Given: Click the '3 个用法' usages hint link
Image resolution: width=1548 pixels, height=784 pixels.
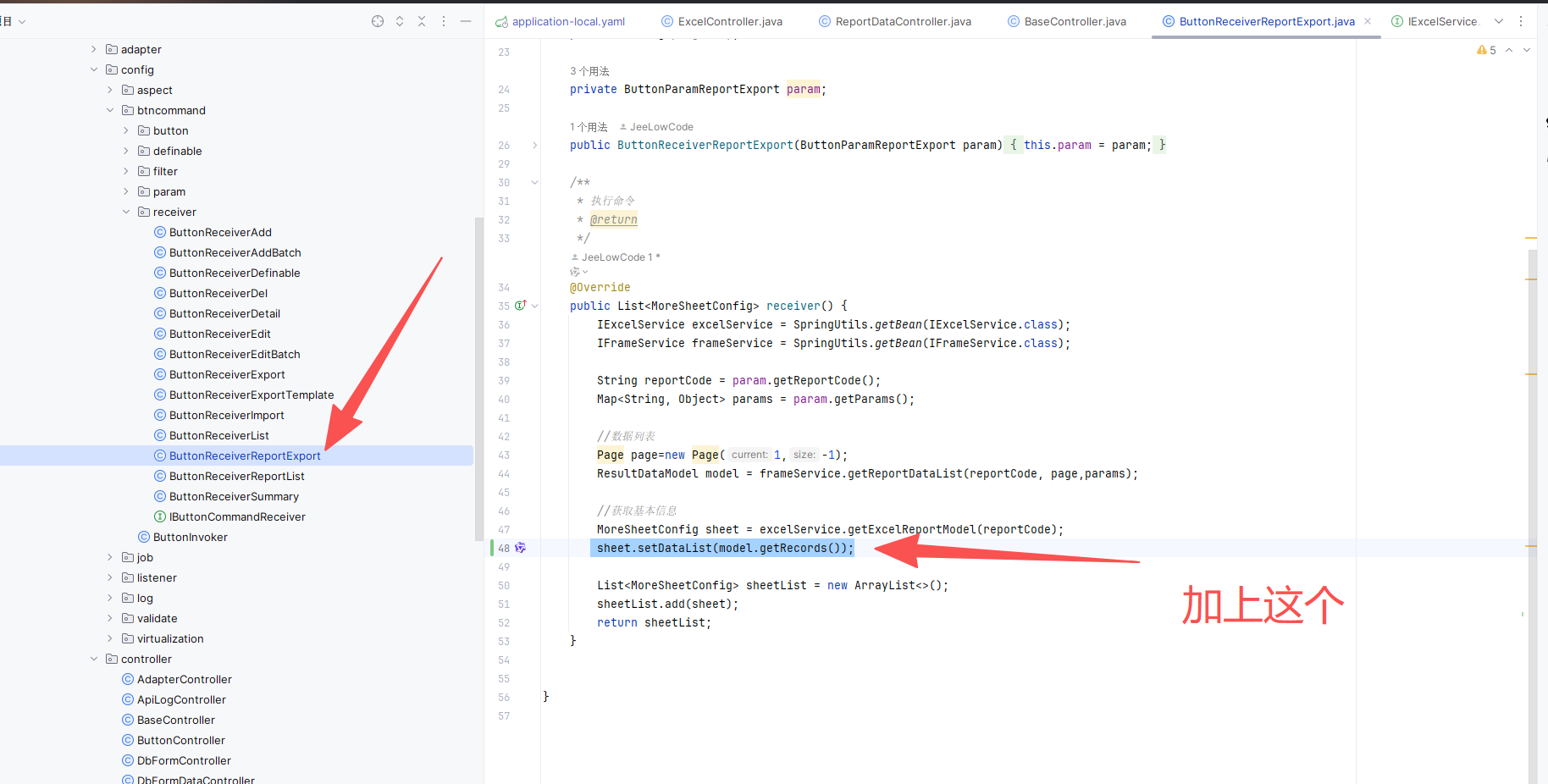Looking at the screenshot, I should tap(589, 71).
